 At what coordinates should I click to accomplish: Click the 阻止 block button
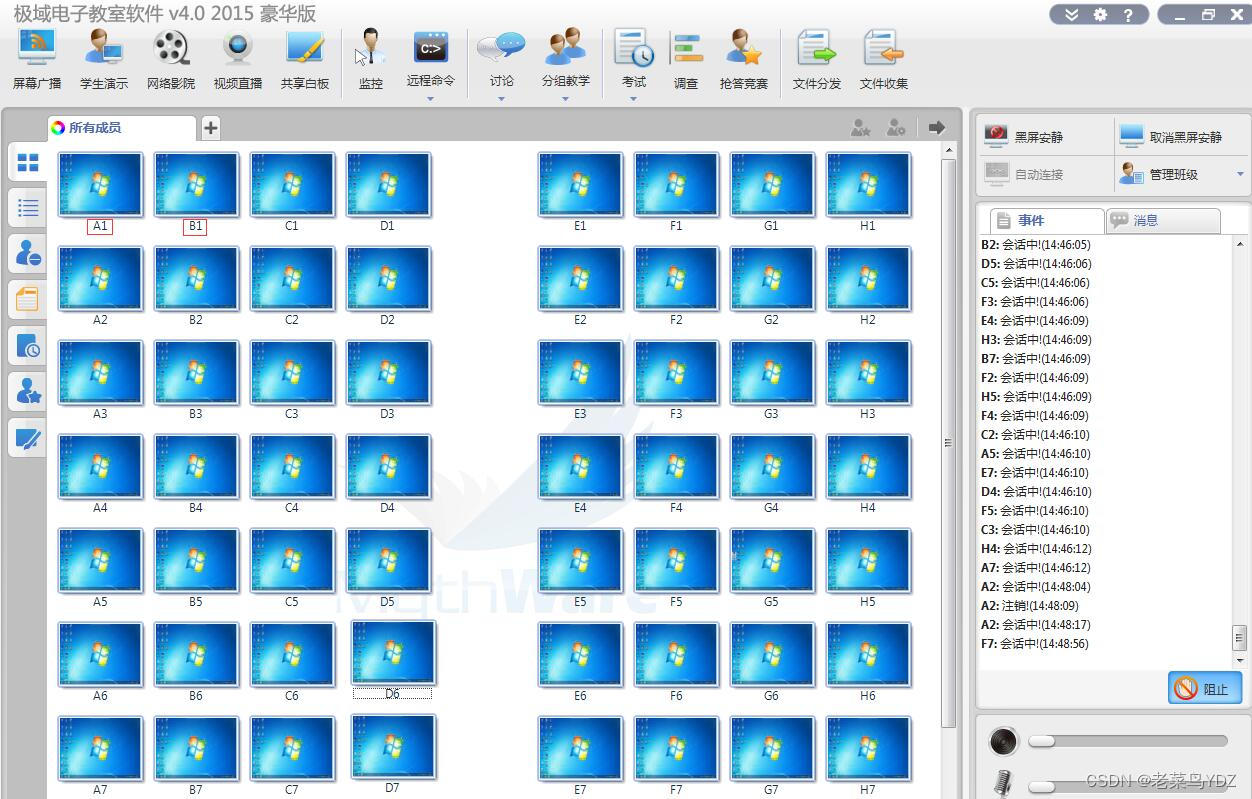coord(1204,688)
